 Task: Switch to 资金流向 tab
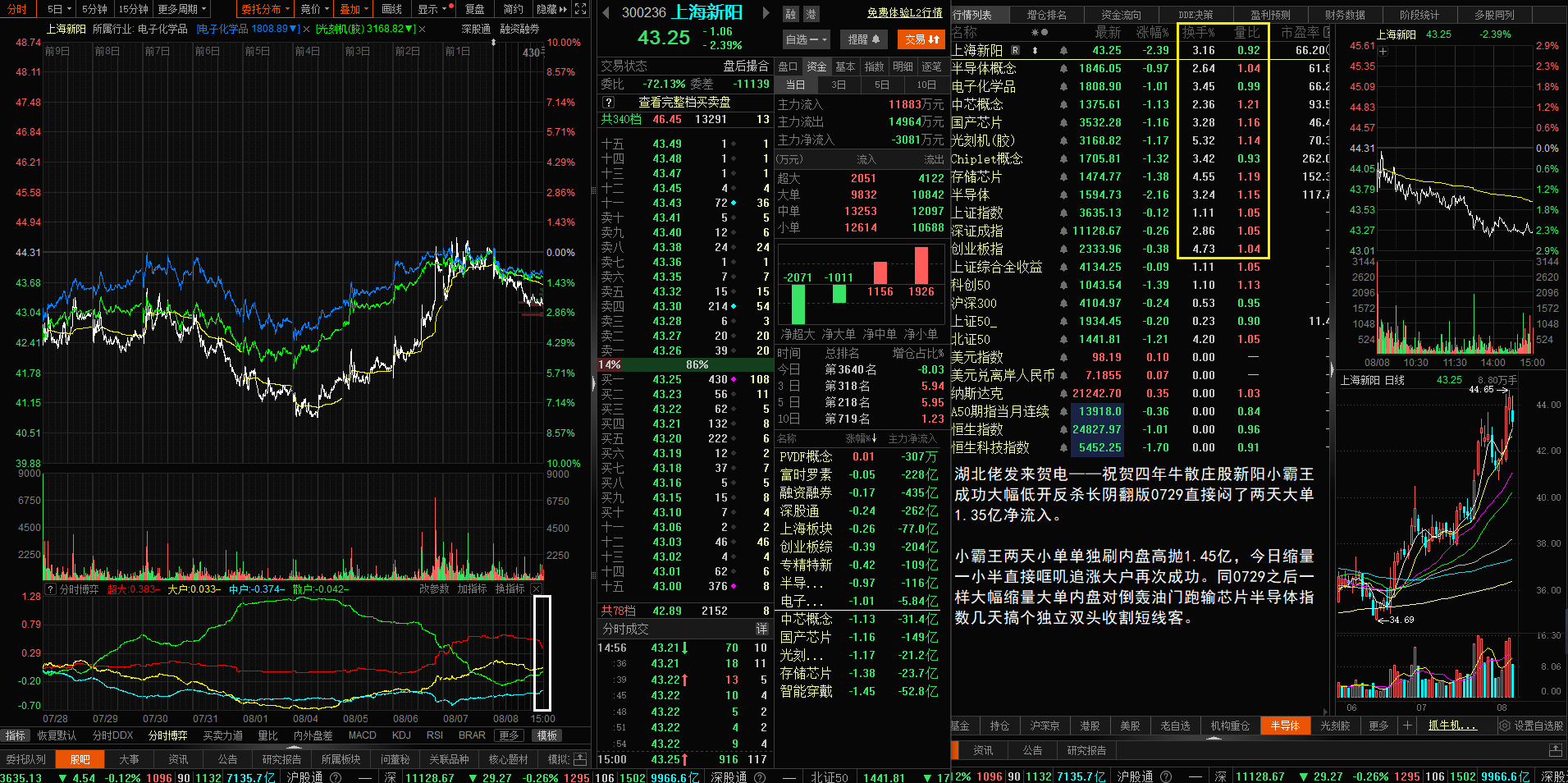[x=1121, y=15]
